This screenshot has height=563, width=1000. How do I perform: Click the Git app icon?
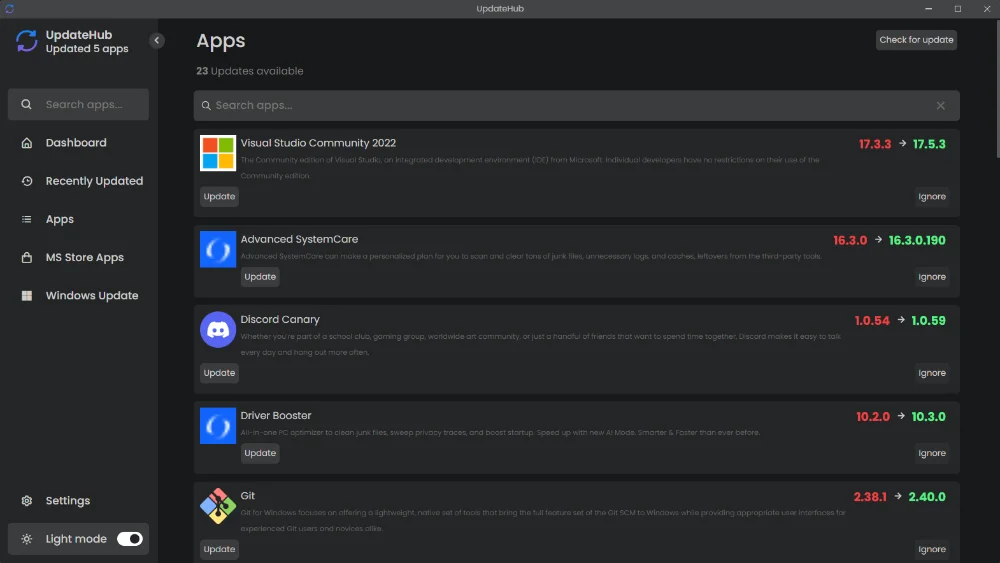click(x=218, y=506)
